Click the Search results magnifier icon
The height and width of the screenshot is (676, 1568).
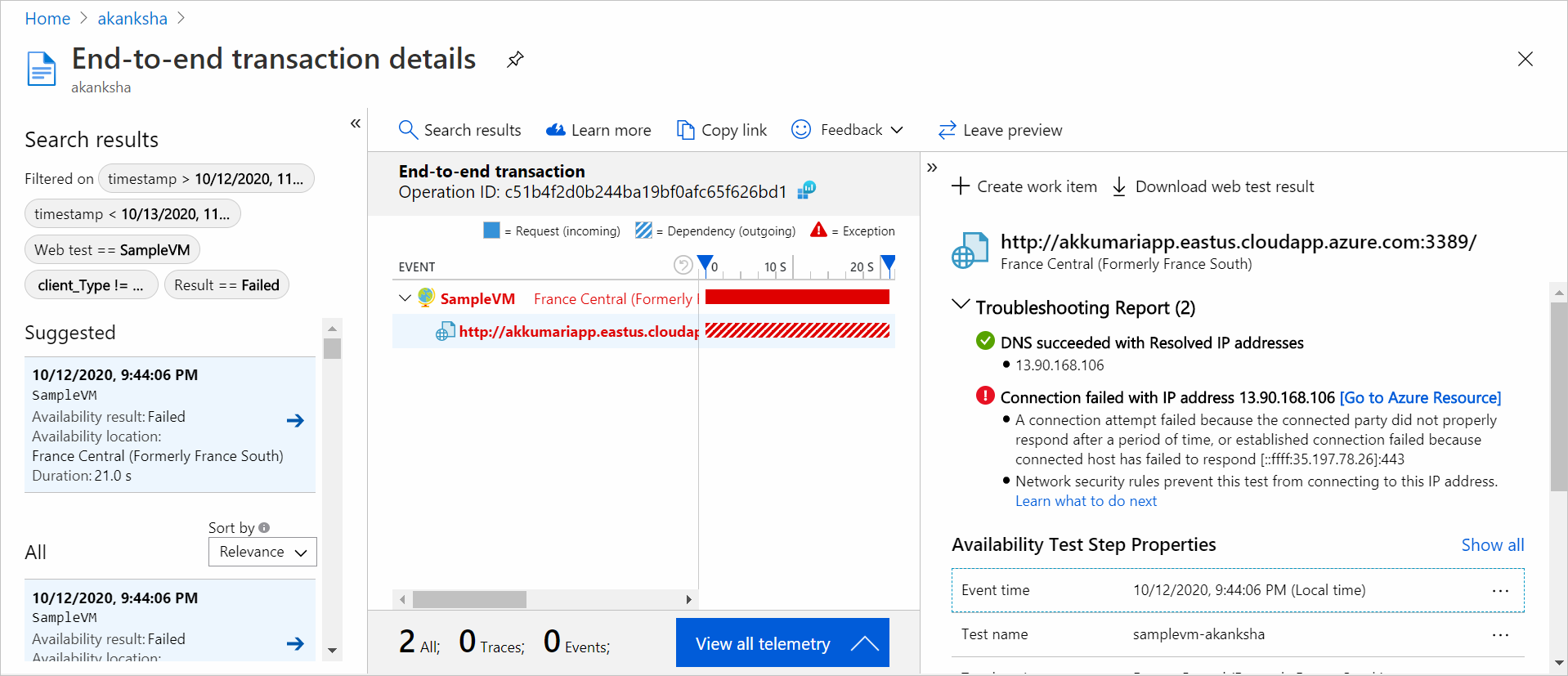point(408,130)
